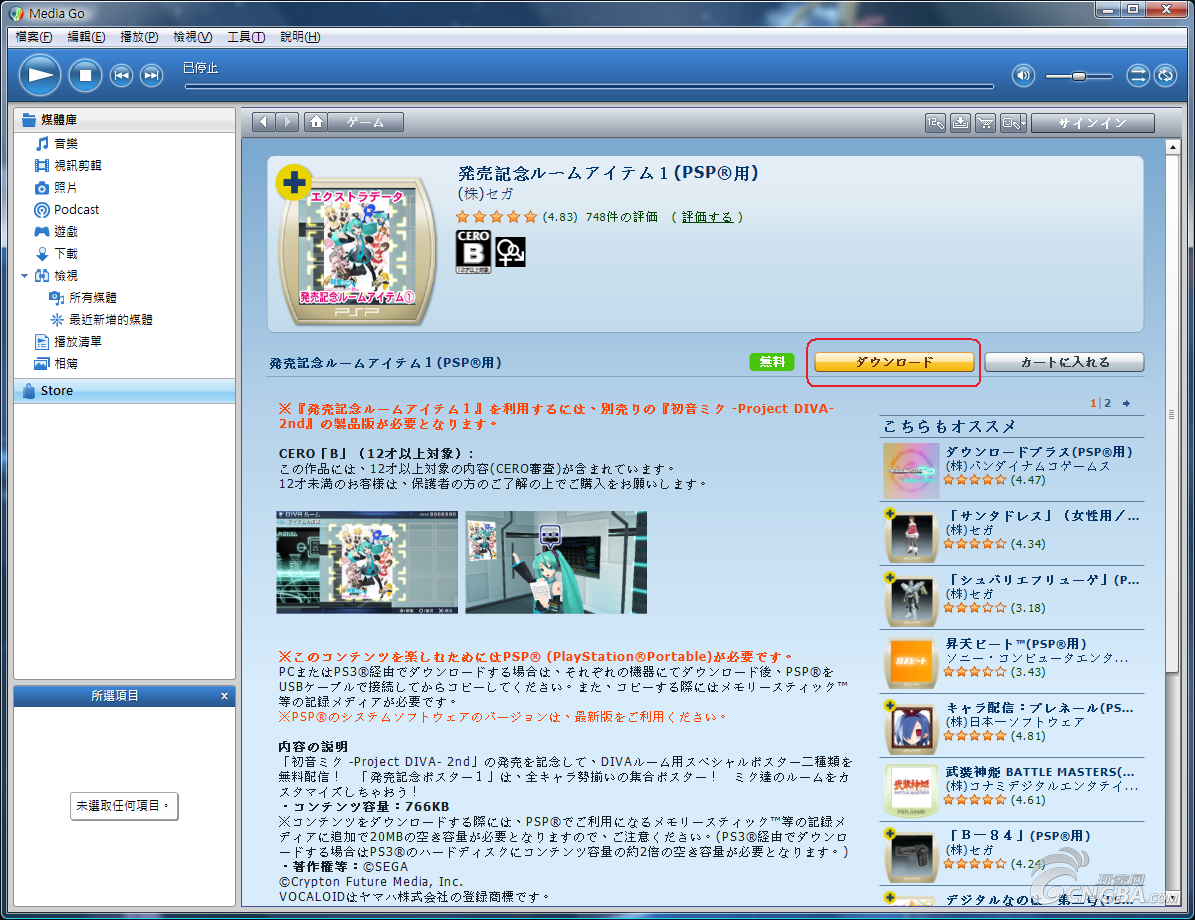Adjust the volume slider handle

point(1078,76)
